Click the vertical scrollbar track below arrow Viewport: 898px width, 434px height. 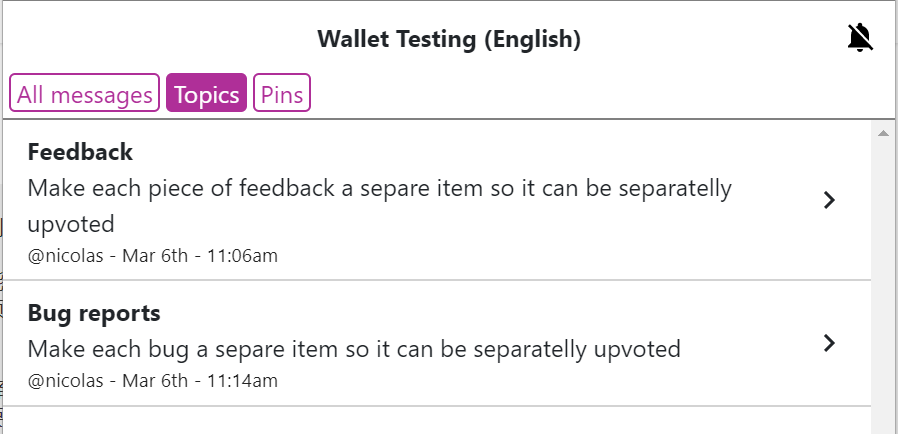[x=883, y=286]
